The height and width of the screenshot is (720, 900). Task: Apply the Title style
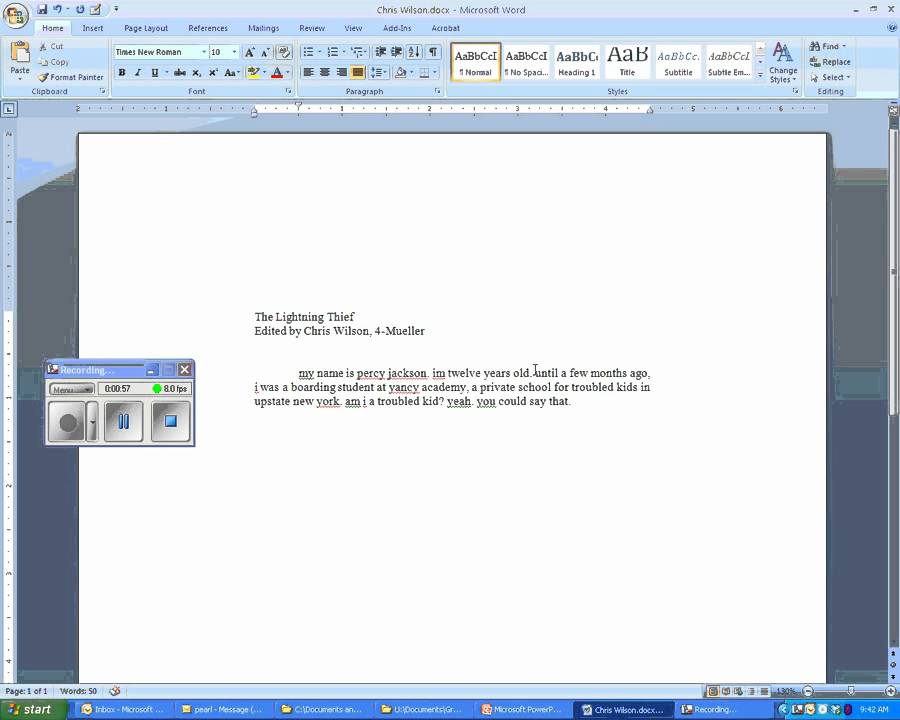point(627,62)
